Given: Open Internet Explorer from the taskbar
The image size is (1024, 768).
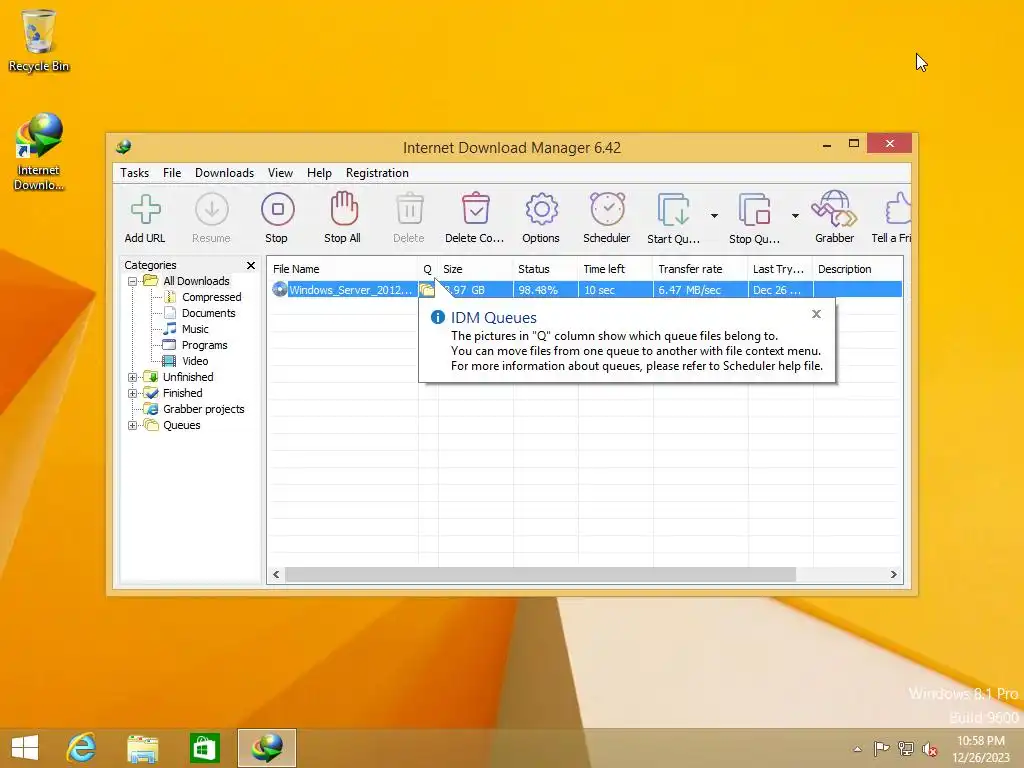Looking at the screenshot, I should pos(82,747).
